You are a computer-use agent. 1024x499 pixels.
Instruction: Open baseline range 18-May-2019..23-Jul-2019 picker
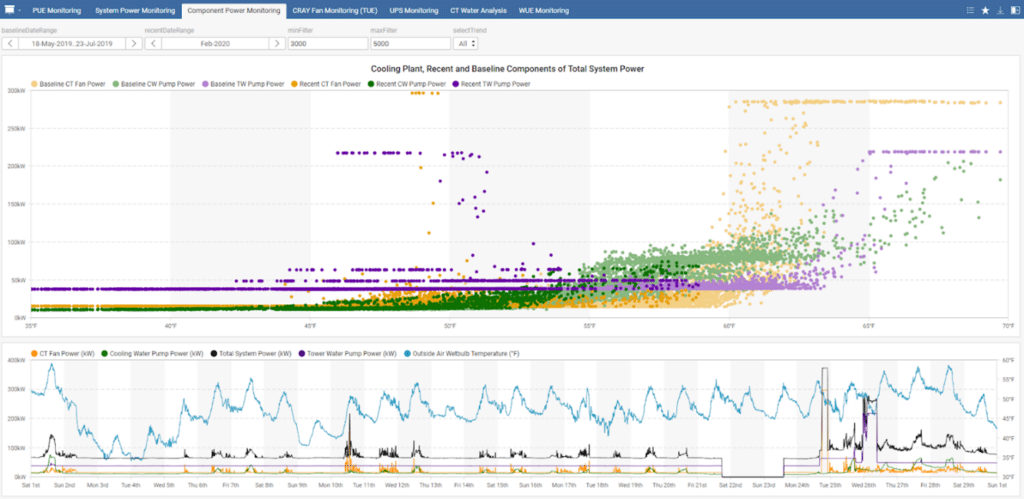coord(72,43)
